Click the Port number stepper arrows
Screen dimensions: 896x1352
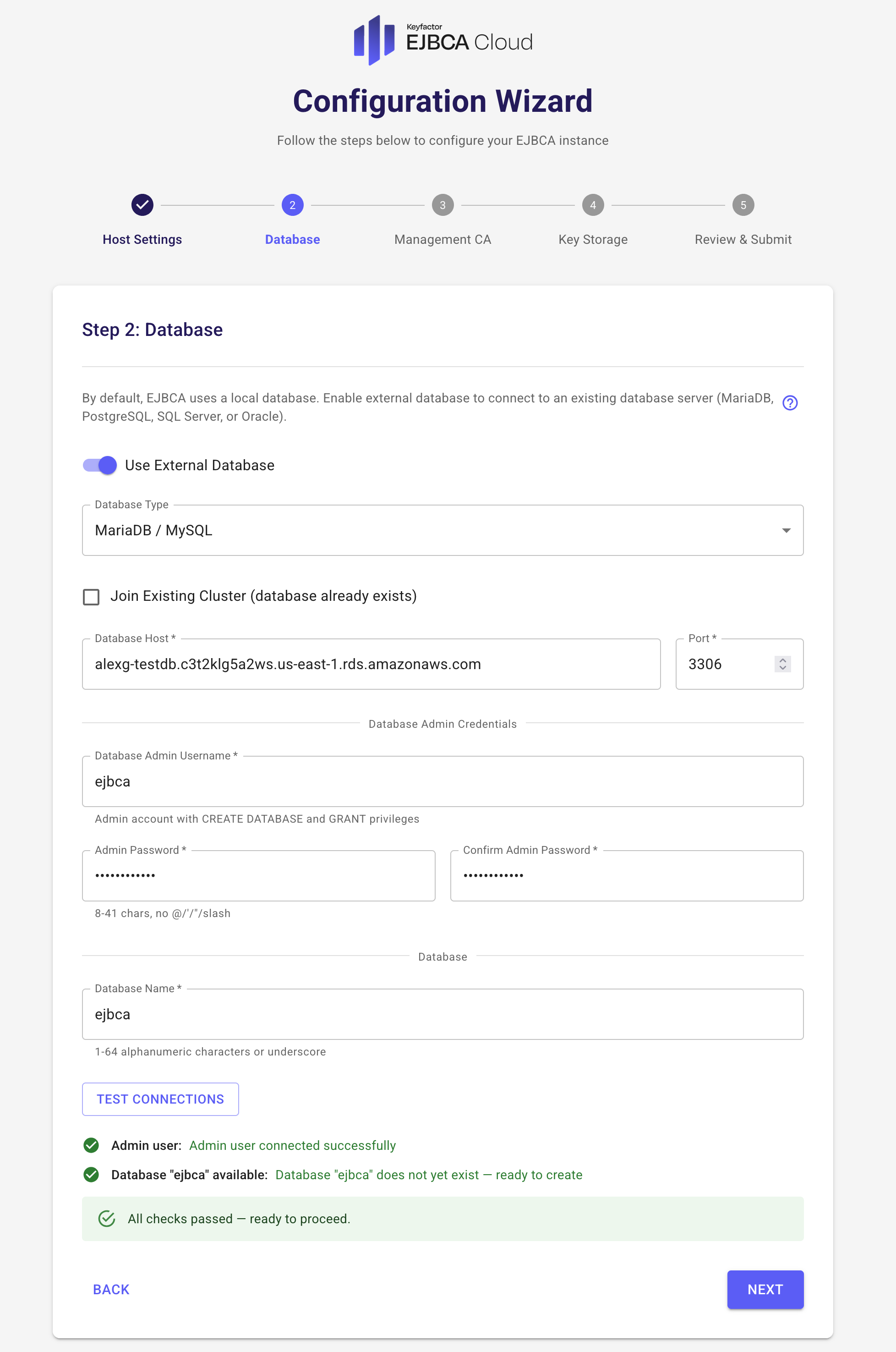click(x=782, y=664)
